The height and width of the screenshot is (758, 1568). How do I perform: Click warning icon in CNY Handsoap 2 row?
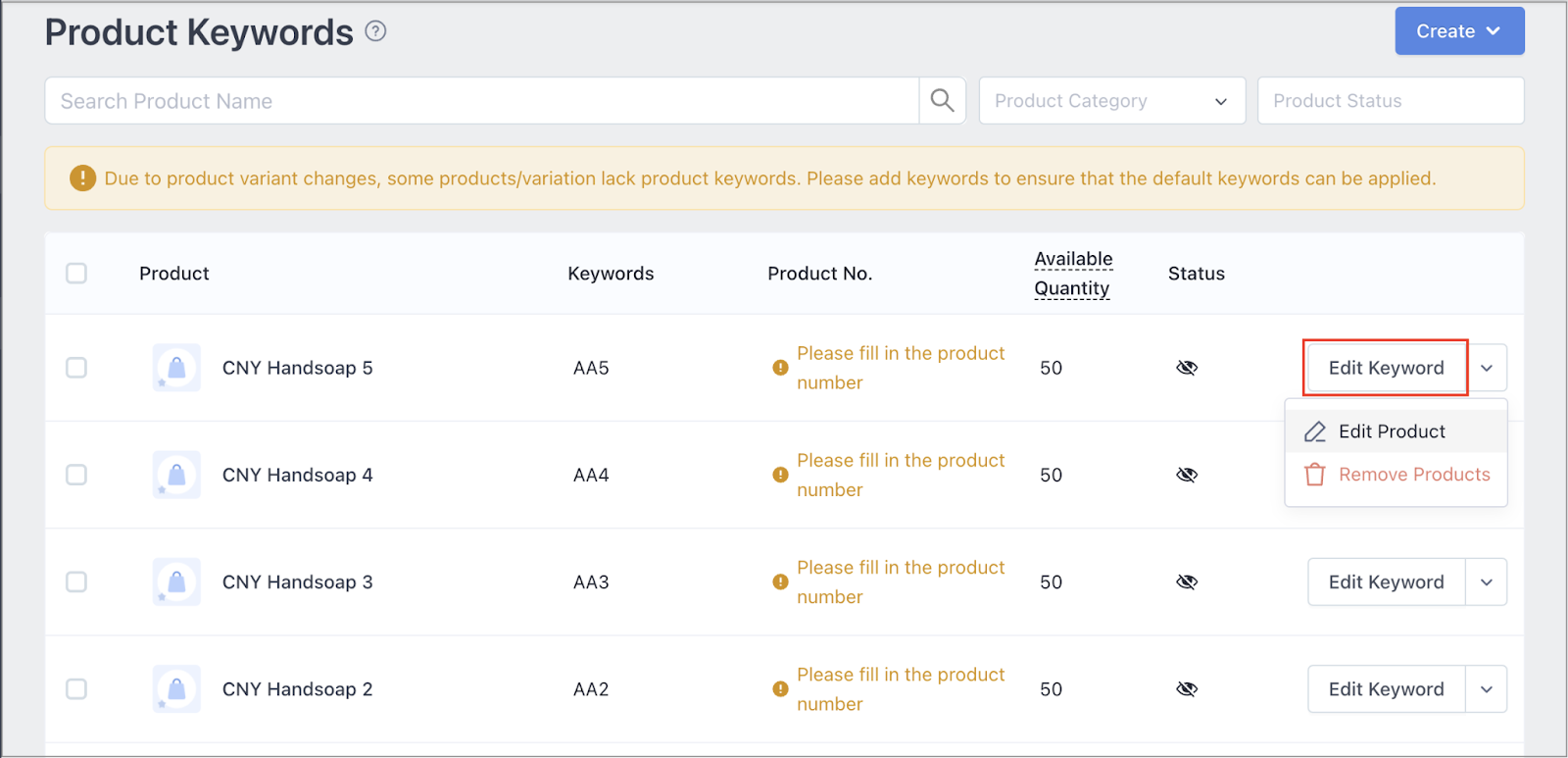click(780, 688)
